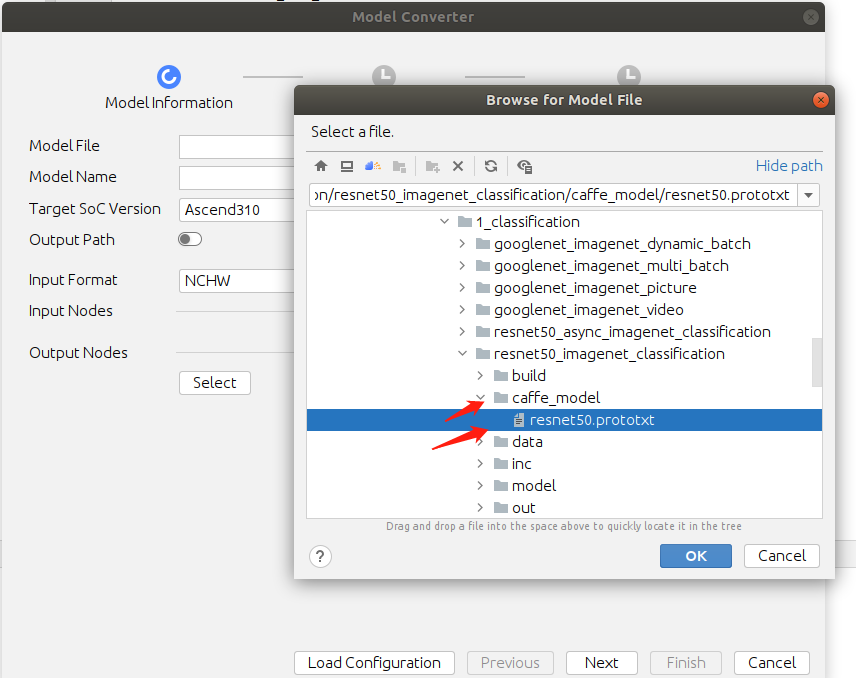The height and width of the screenshot is (678, 856).
Task: Collapse the 1_classification folder
Action: [x=444, y=222]
